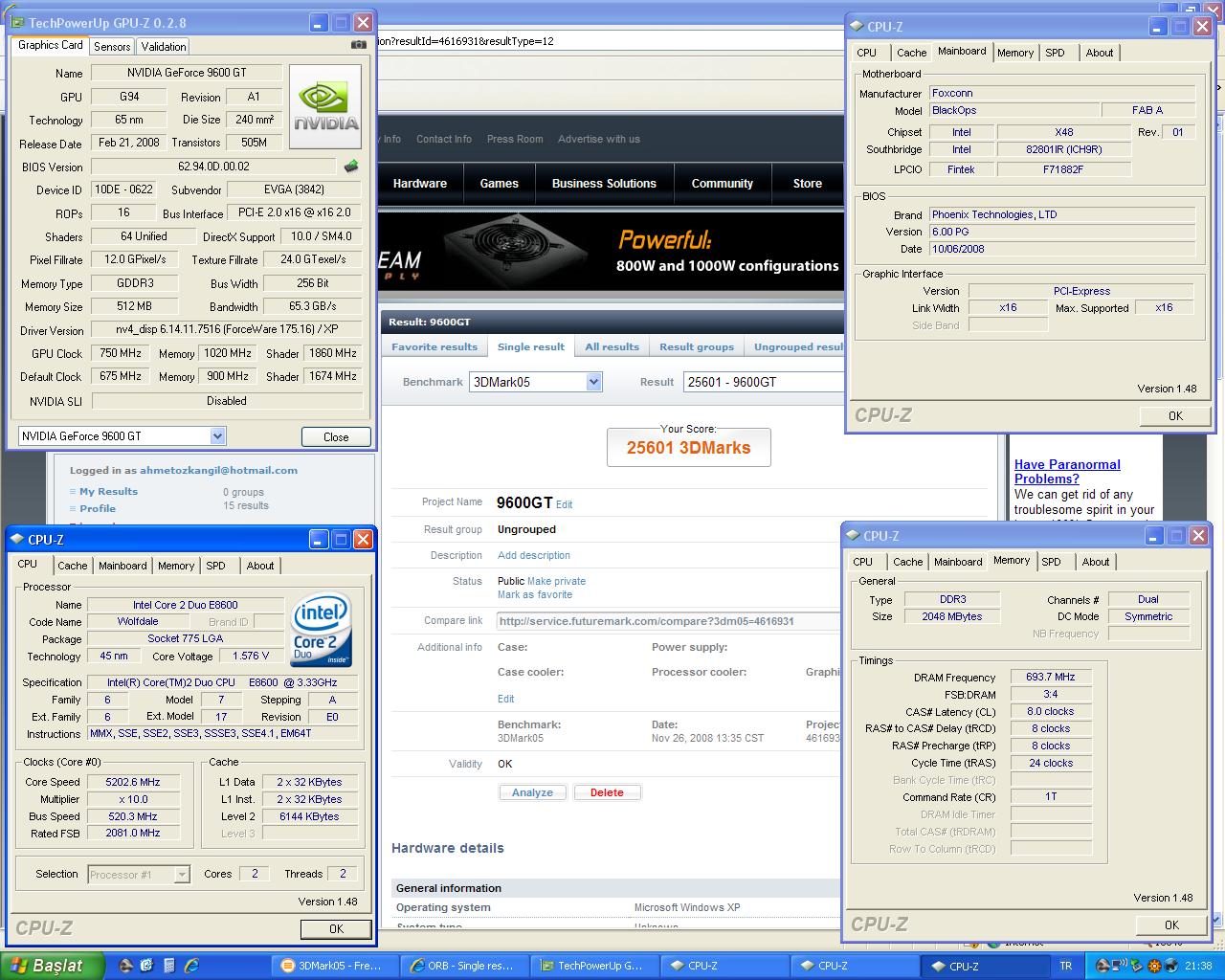
Task: Switch to the Sensors tab in GPU-Z
Action: pyautogui.click(x=112, y=46)
